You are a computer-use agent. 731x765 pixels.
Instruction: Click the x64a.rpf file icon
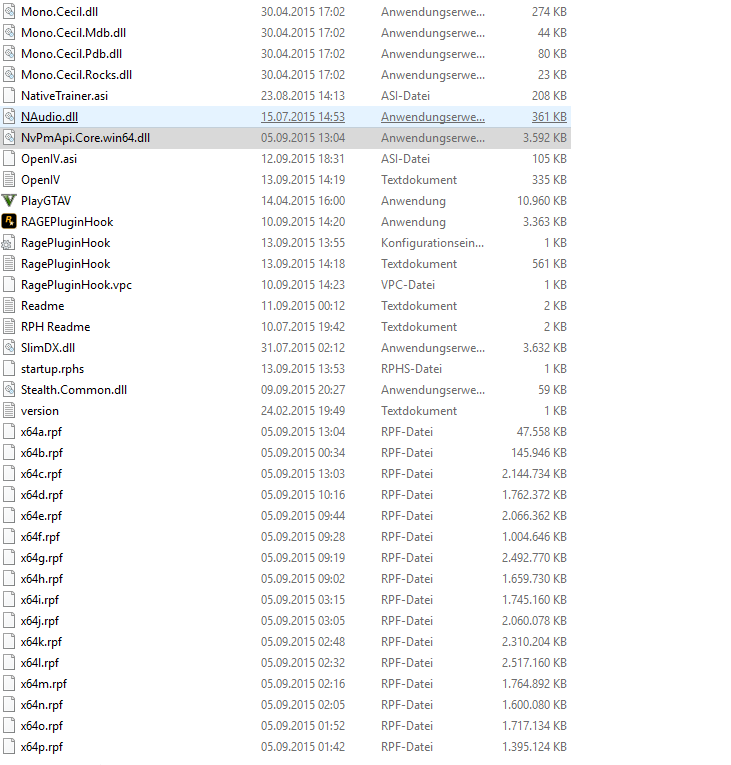(9, 431)
